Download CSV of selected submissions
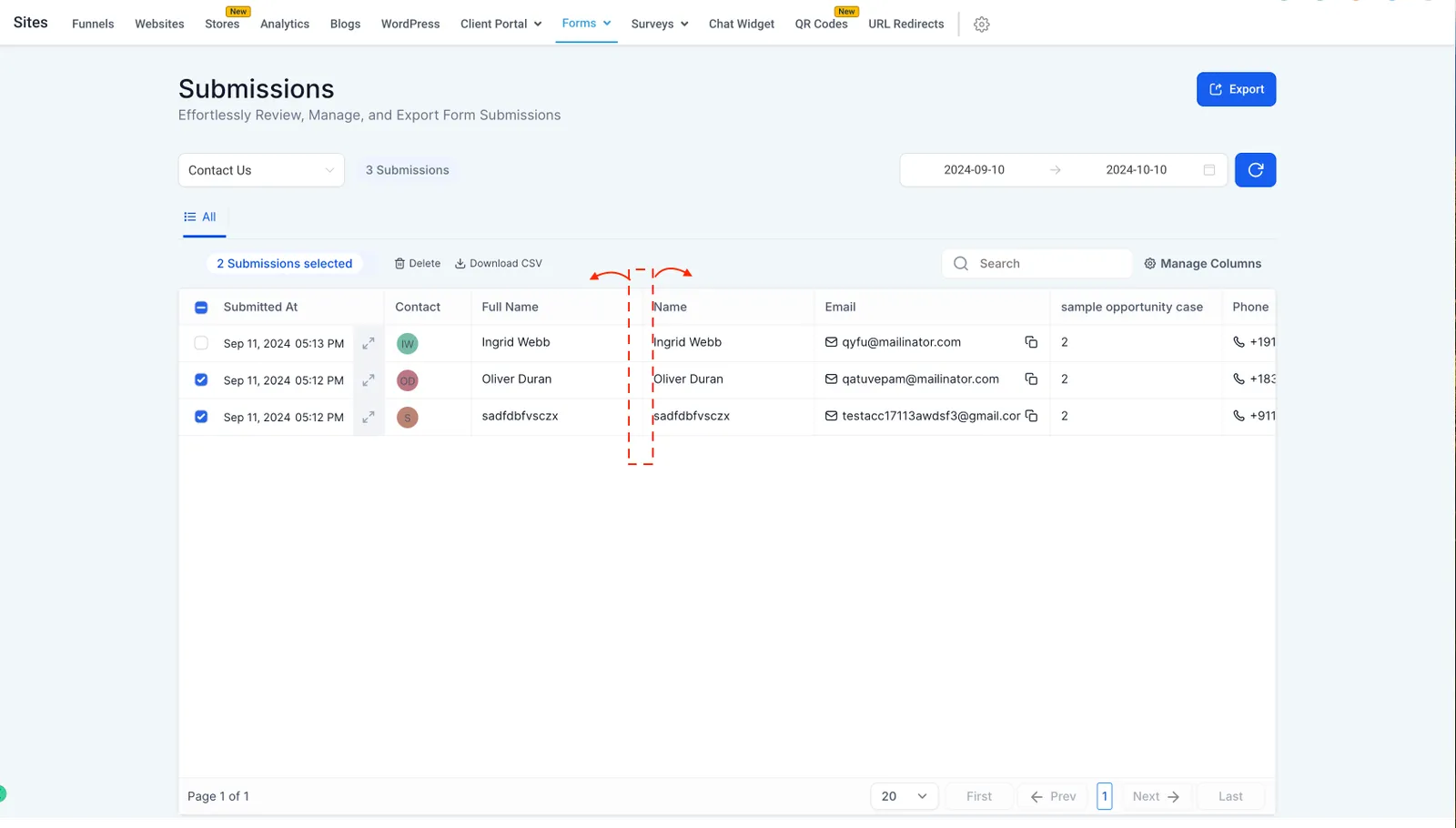Screen dimensions: 1456x828 499,264
